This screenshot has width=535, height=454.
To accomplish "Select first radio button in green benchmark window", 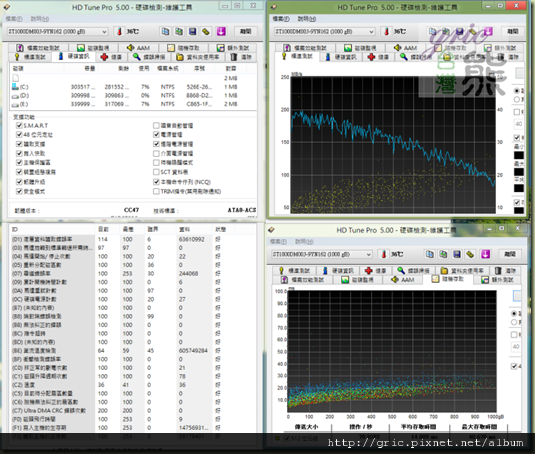I will pos(517,91).
